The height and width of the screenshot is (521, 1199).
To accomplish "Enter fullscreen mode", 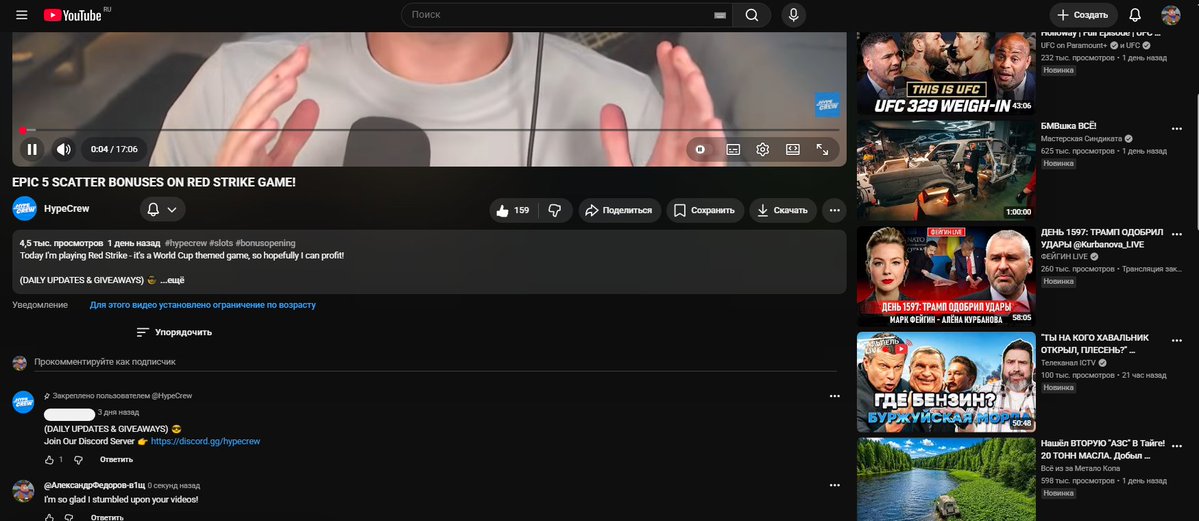I will click(x=822, y=149).
